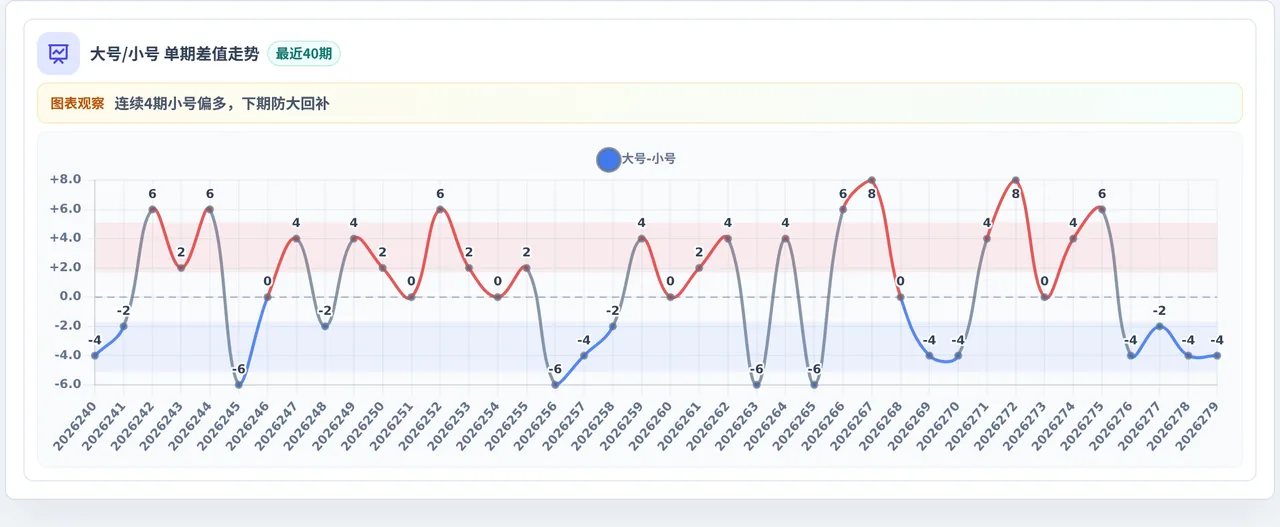Click the data point at period 2026267
The image size is (1280, 527).
[x=872, y=180]
